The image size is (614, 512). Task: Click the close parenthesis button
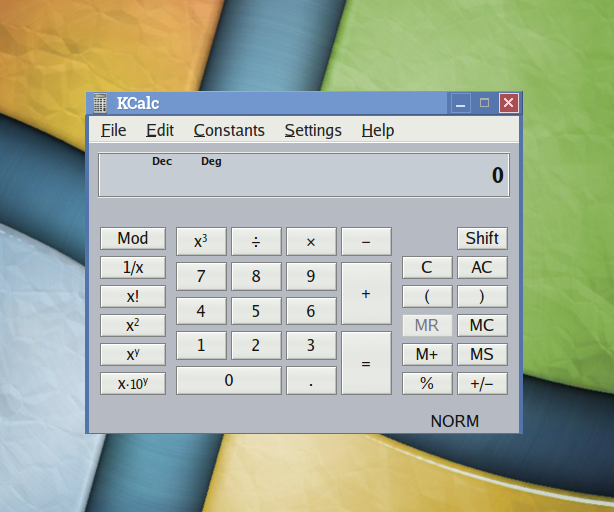482,296
